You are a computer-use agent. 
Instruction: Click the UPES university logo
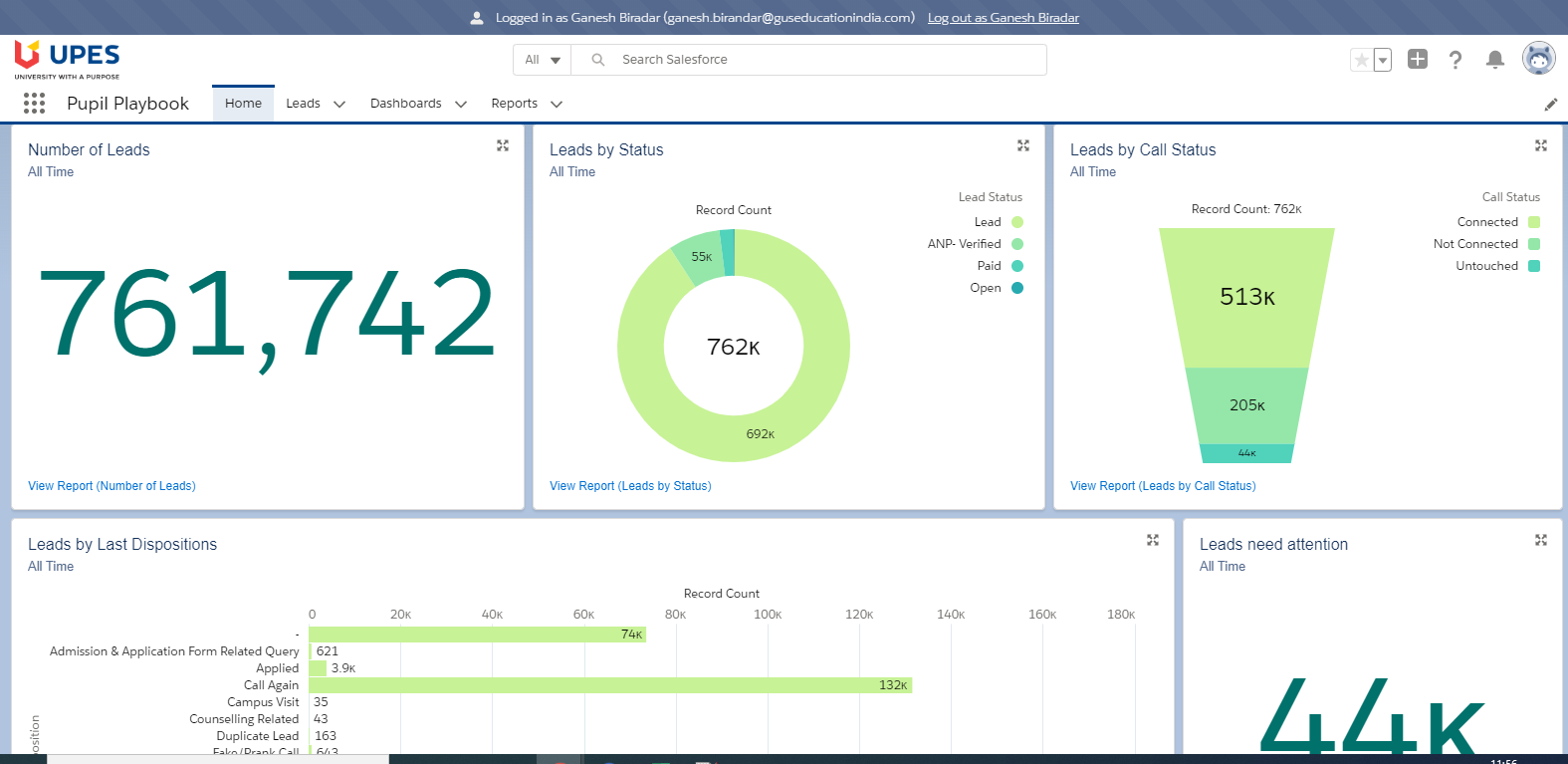pyautogui.click(x=67, y=60)
